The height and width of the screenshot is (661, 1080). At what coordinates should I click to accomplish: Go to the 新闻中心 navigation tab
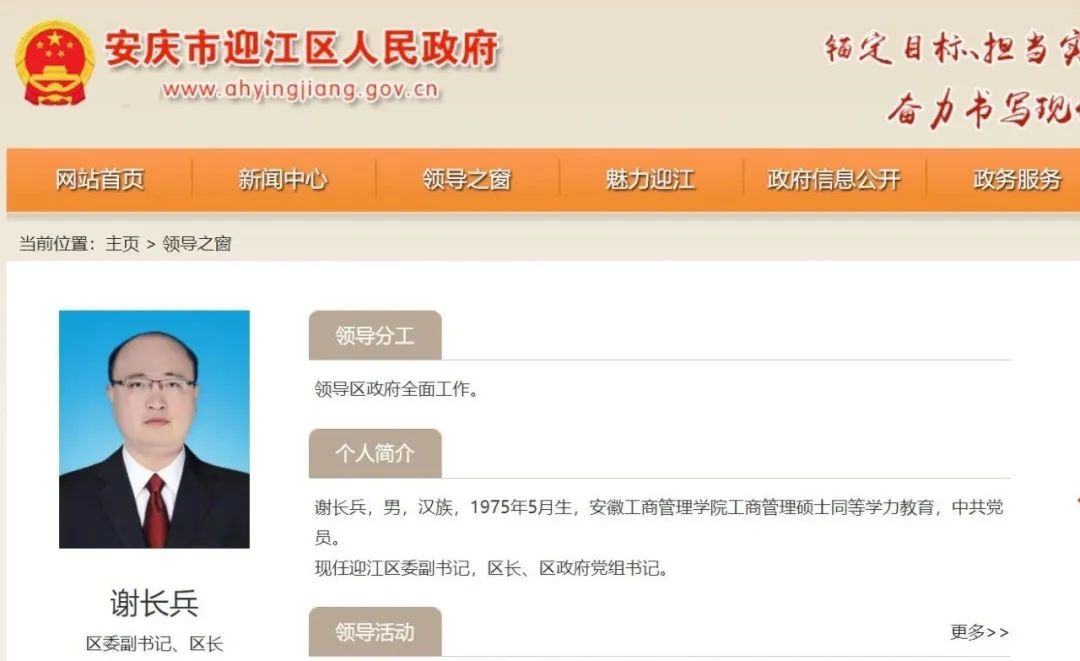(283, 180)
